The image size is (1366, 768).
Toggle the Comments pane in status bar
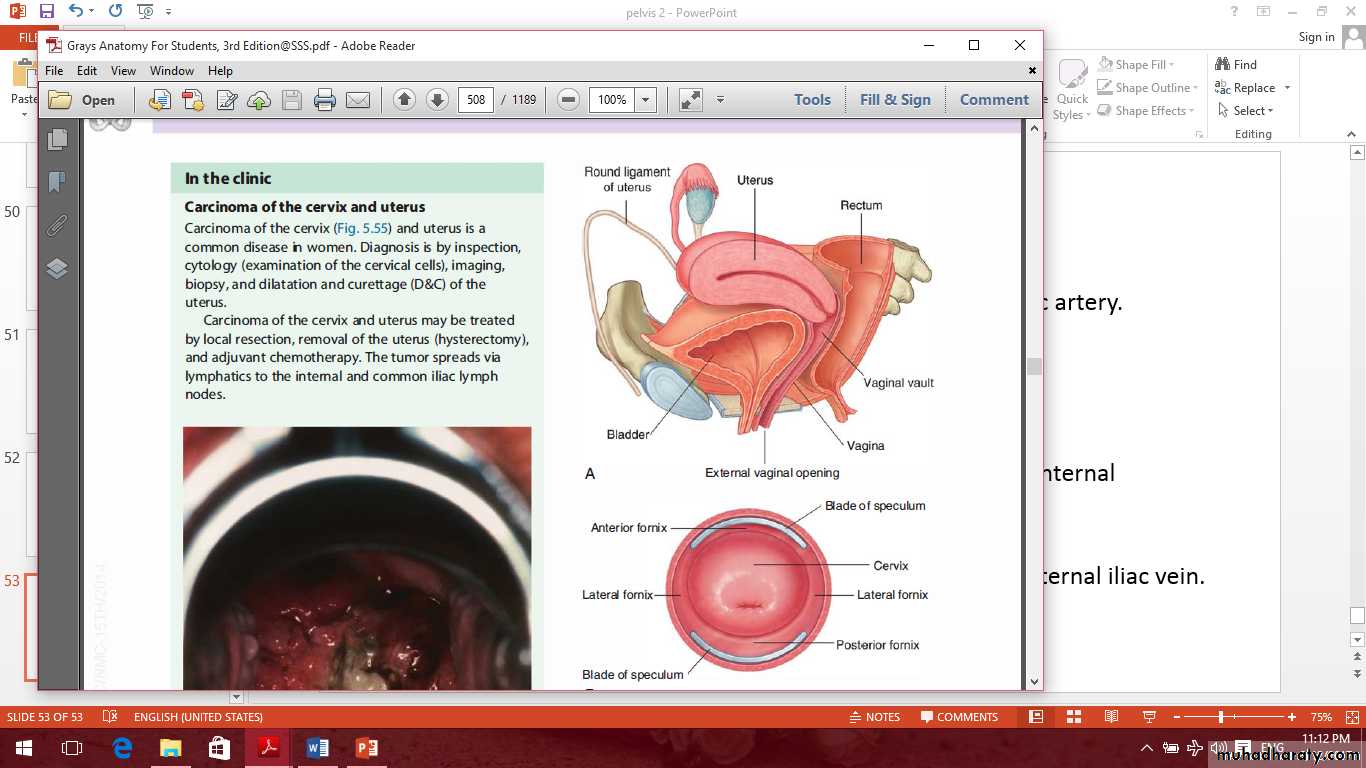959,717
